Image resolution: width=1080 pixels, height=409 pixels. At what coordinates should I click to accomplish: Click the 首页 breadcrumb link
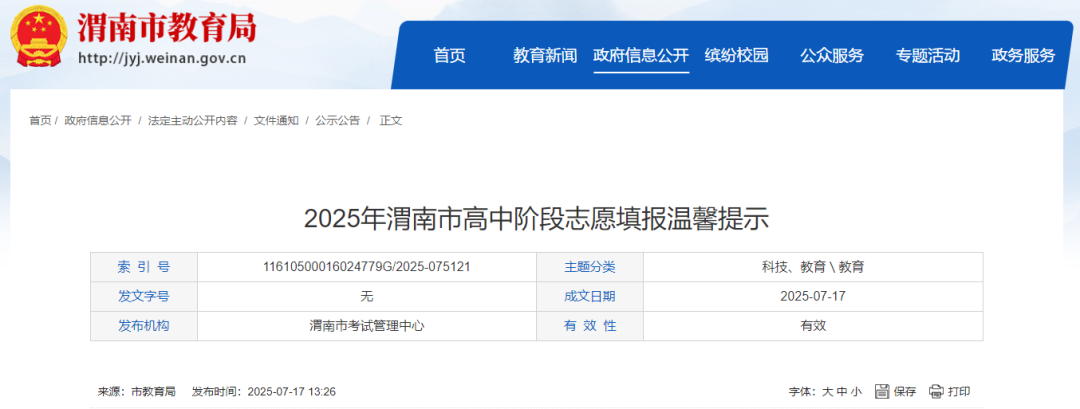[40, 120]
